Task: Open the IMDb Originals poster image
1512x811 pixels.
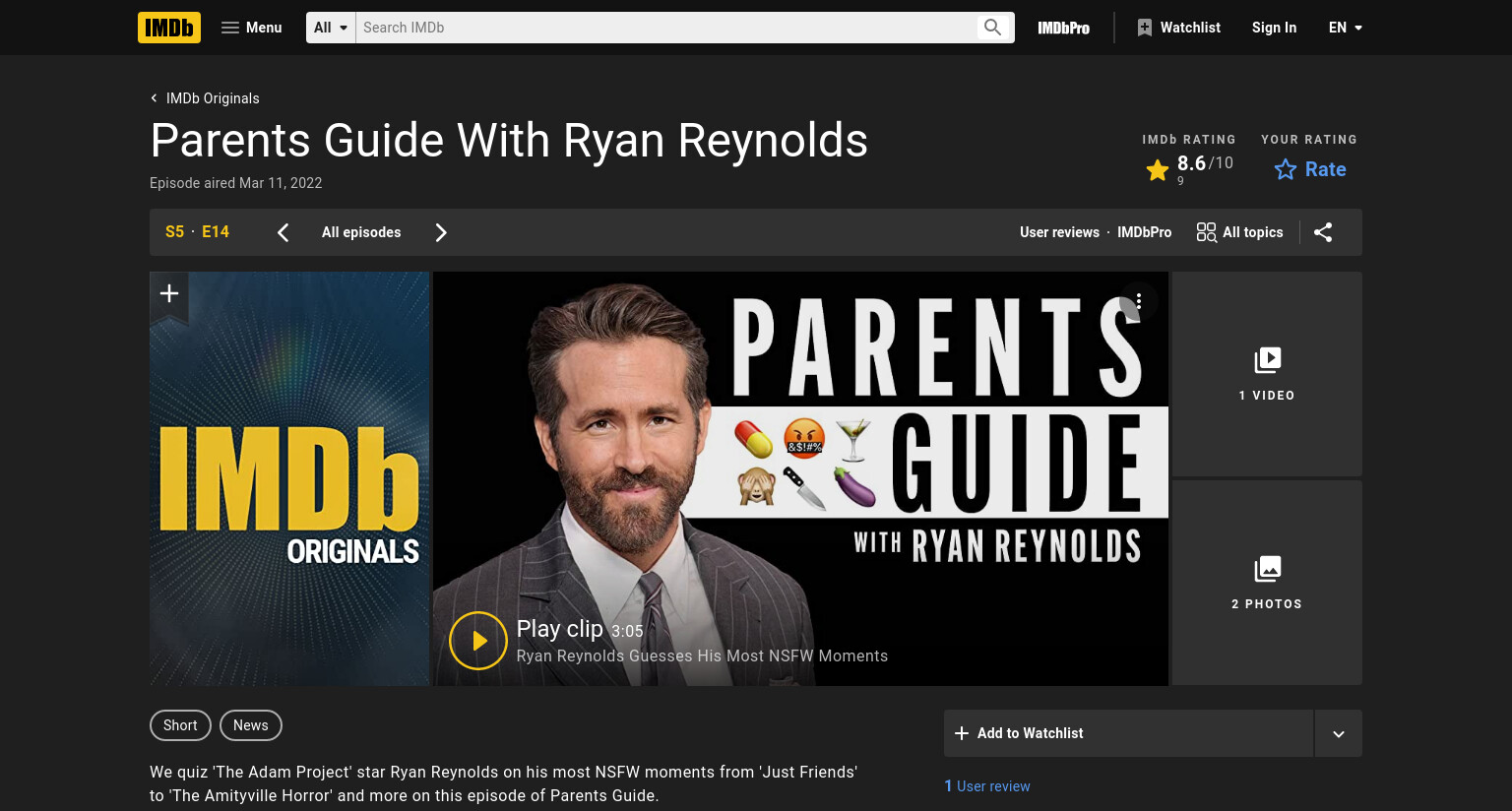Action: pyautogui.click(x=289, y=478)
